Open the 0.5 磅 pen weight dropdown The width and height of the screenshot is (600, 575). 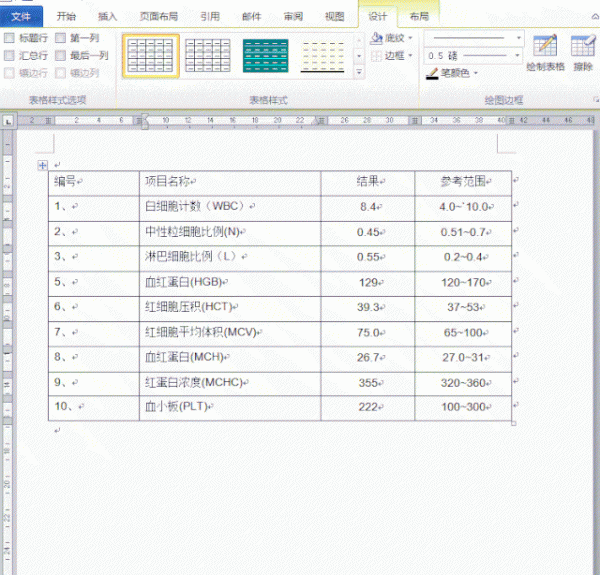518,56
